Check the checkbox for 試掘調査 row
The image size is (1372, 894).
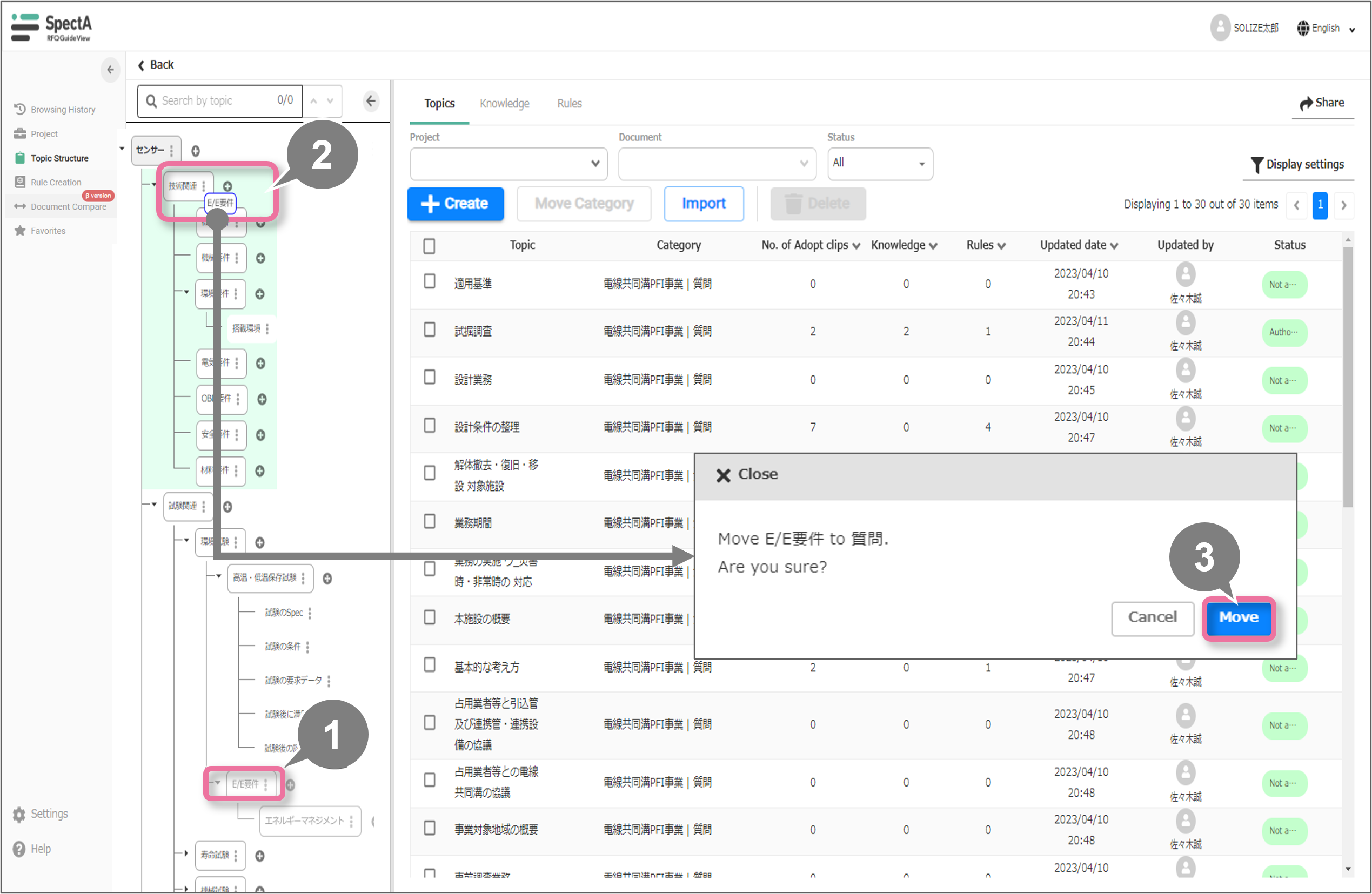tap(430, 330)
